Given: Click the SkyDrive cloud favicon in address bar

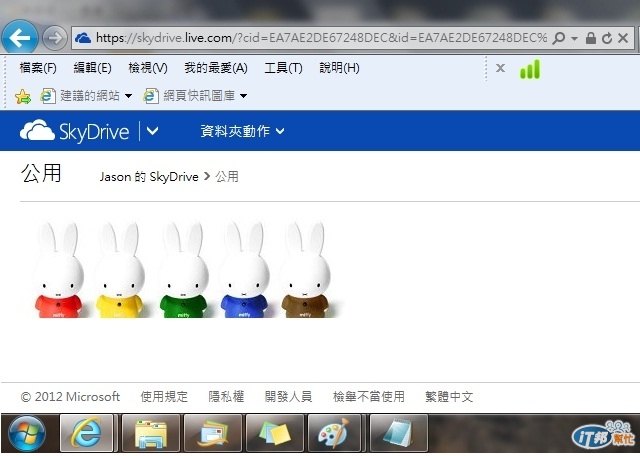Looking at the screenshot, I should [83, 38].
